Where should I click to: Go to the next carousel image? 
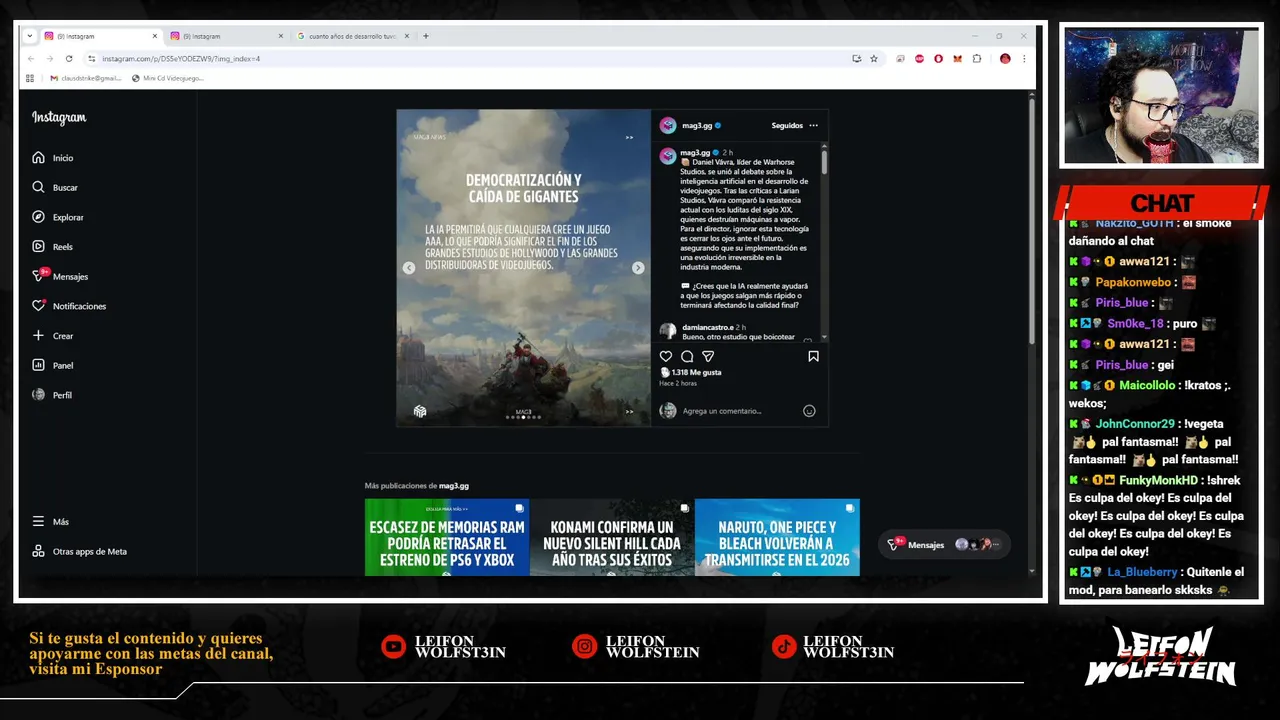point(638,268)
